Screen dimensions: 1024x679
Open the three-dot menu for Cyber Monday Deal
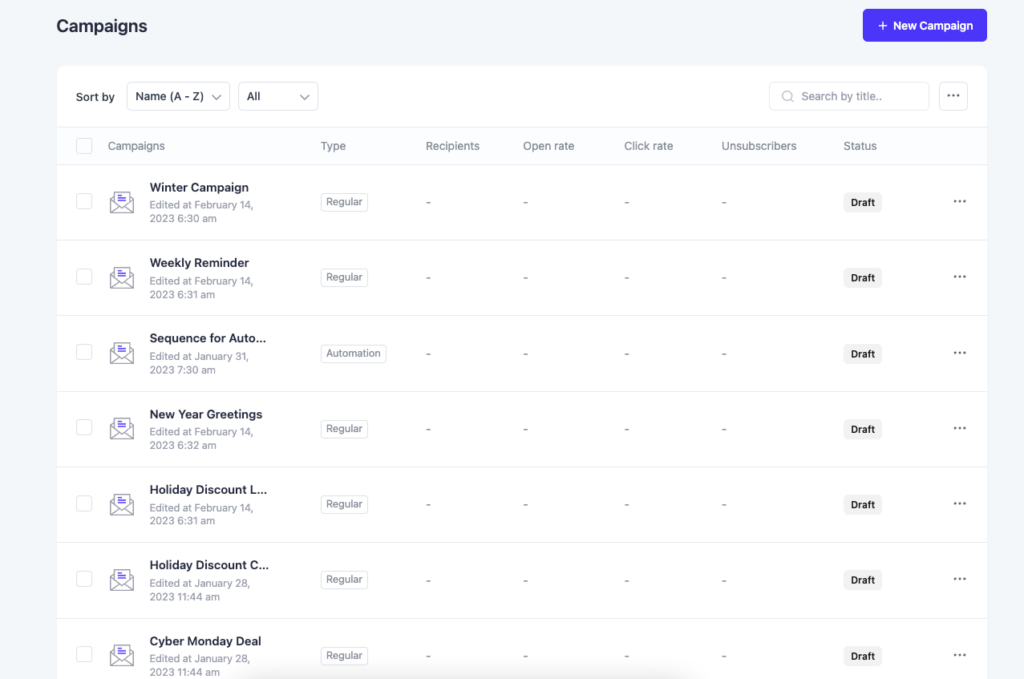959,655
